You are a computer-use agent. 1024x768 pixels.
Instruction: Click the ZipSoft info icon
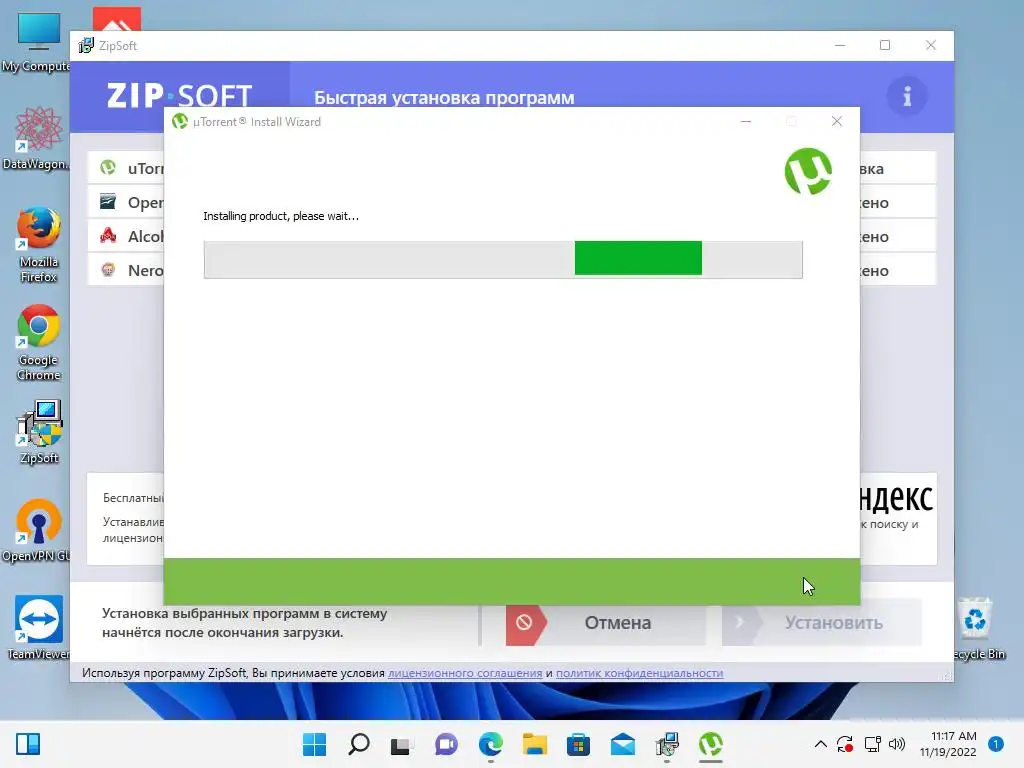click(x=906, y=97)
